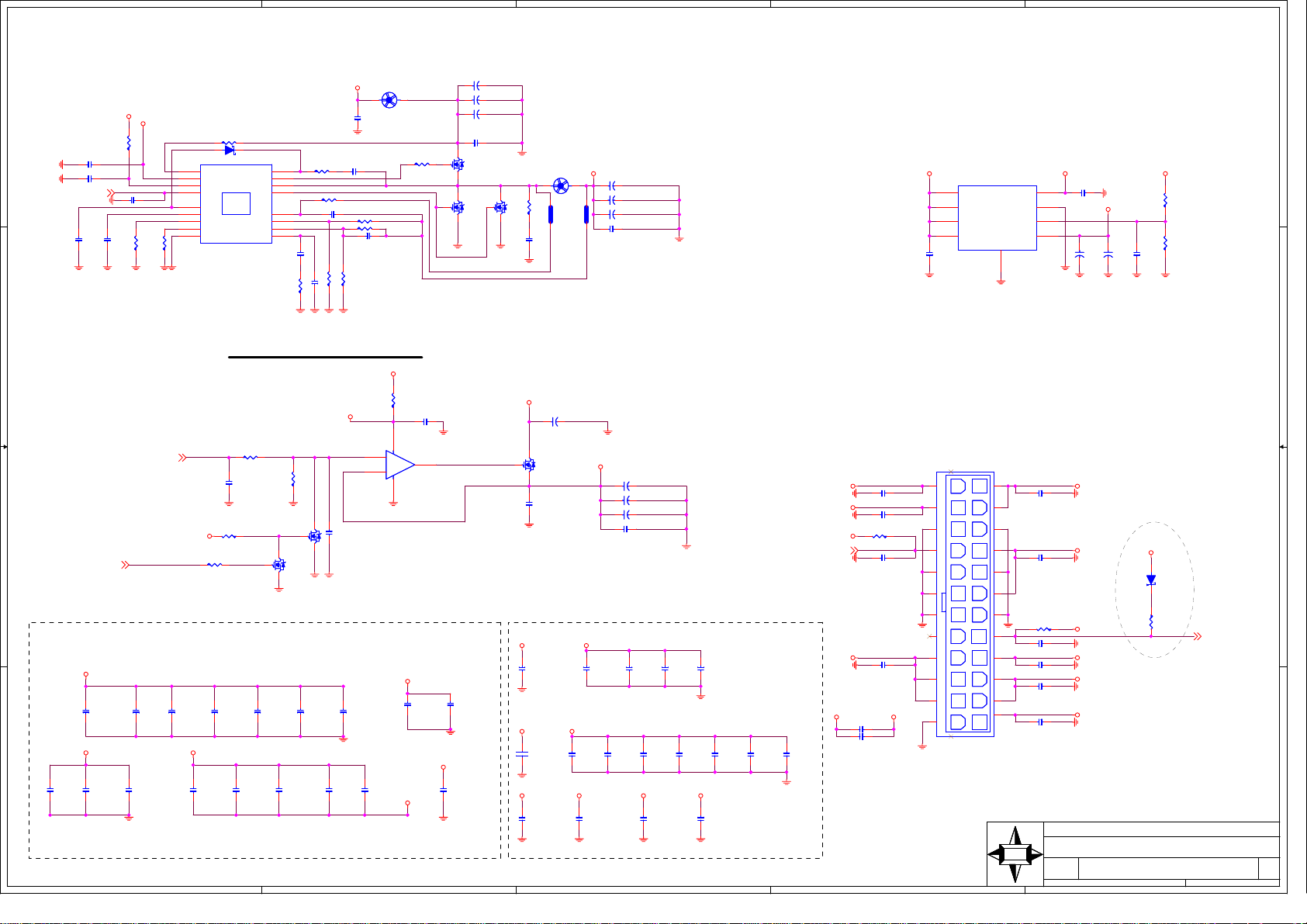Select the off-page arrow past the dashed ellipse
The height and width of the screenshot is (924, 1307).
[1198, 636]
